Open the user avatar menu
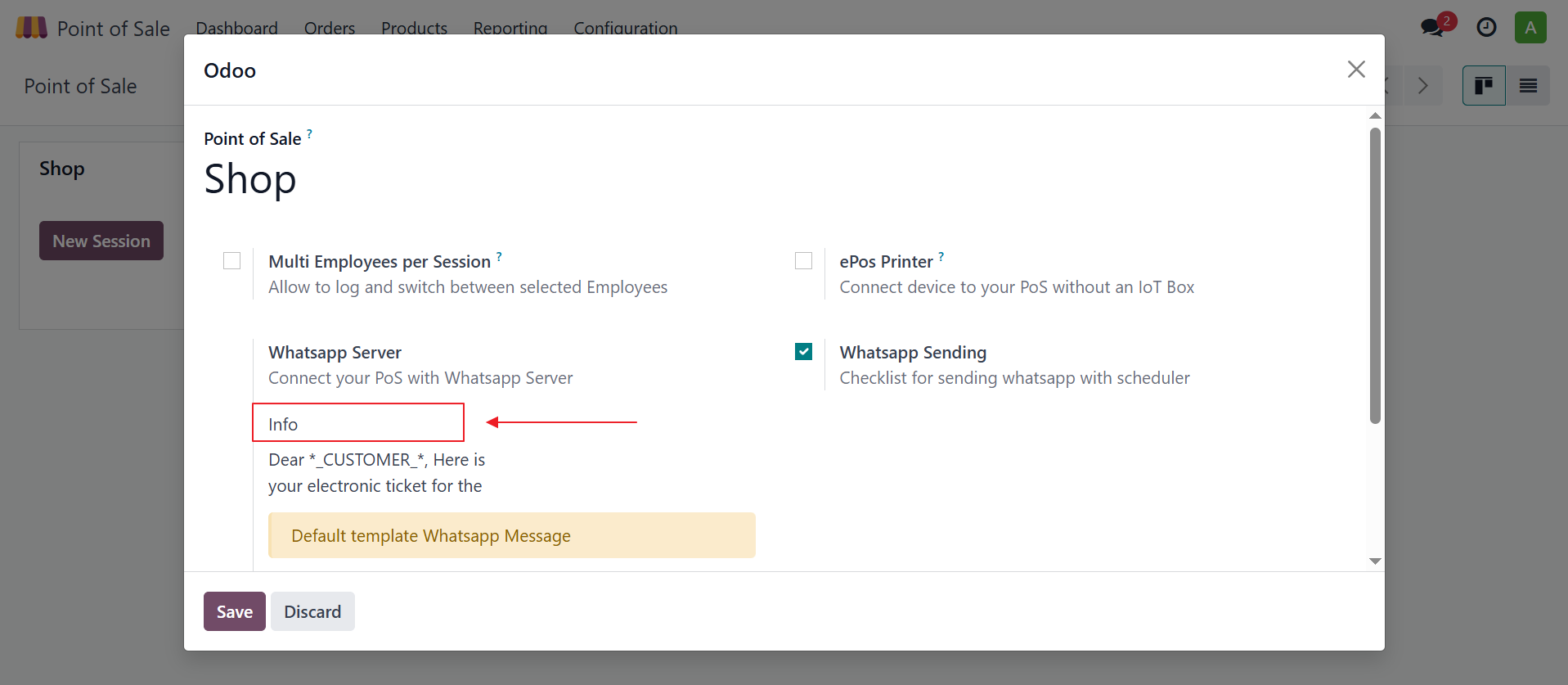This screenshot has width=1568, height=685. pyautogui.click(x=1530, y=28)
